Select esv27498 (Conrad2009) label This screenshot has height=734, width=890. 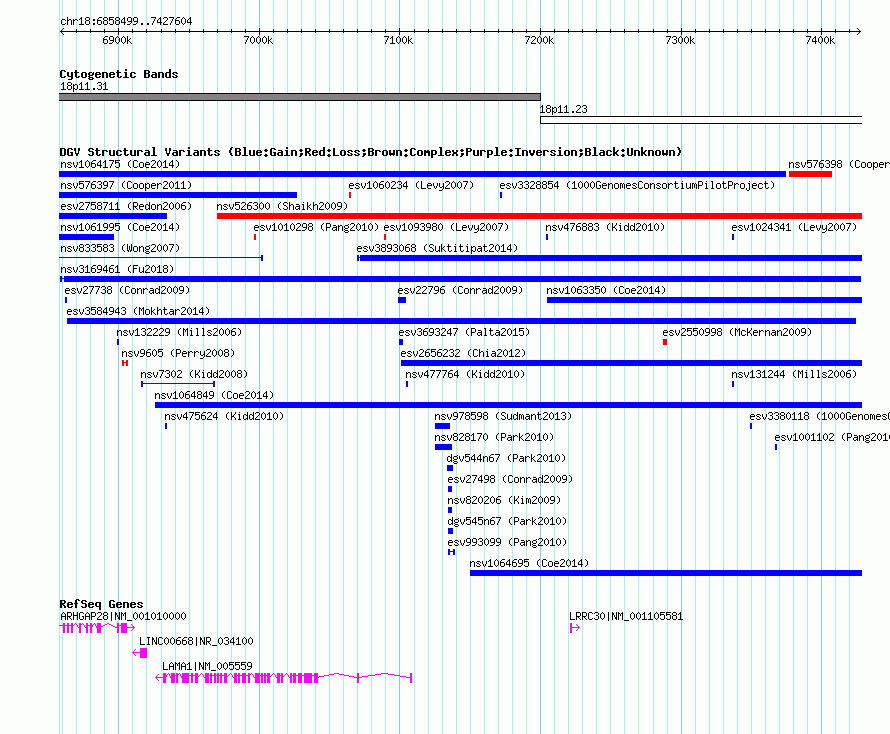coord(510,479)
